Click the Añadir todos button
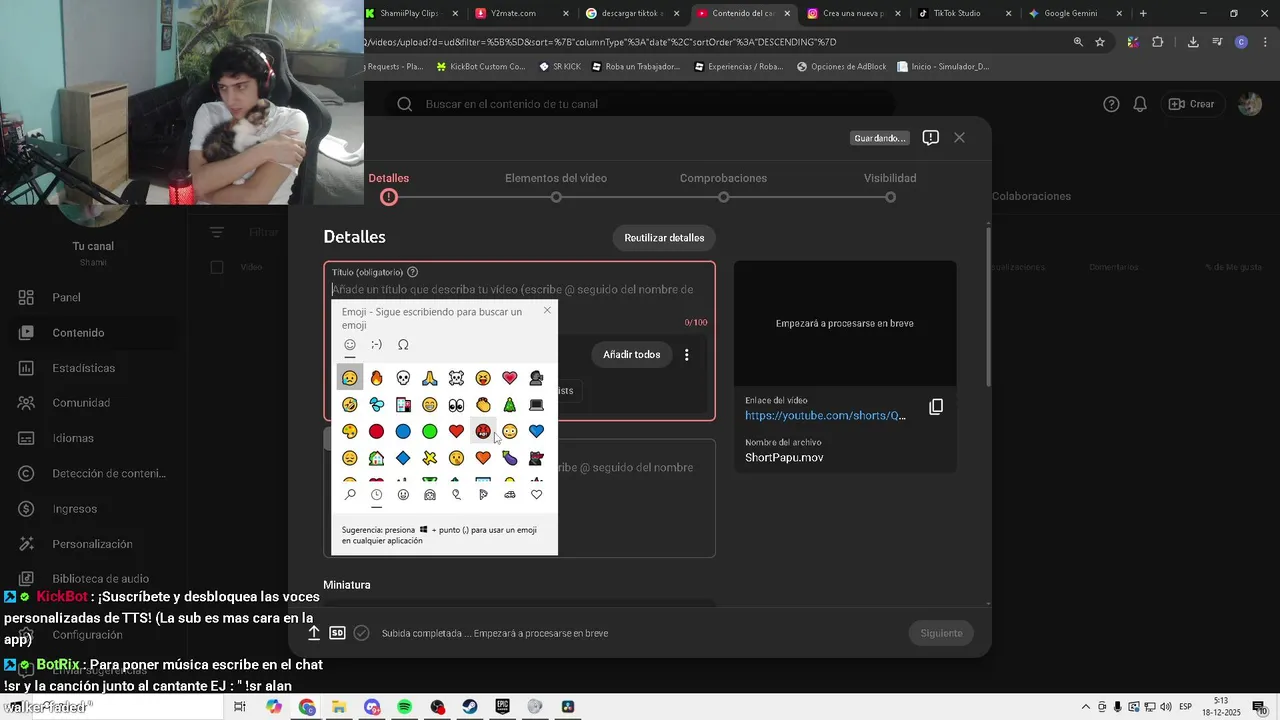The image size is (1280, 720). 631,355
